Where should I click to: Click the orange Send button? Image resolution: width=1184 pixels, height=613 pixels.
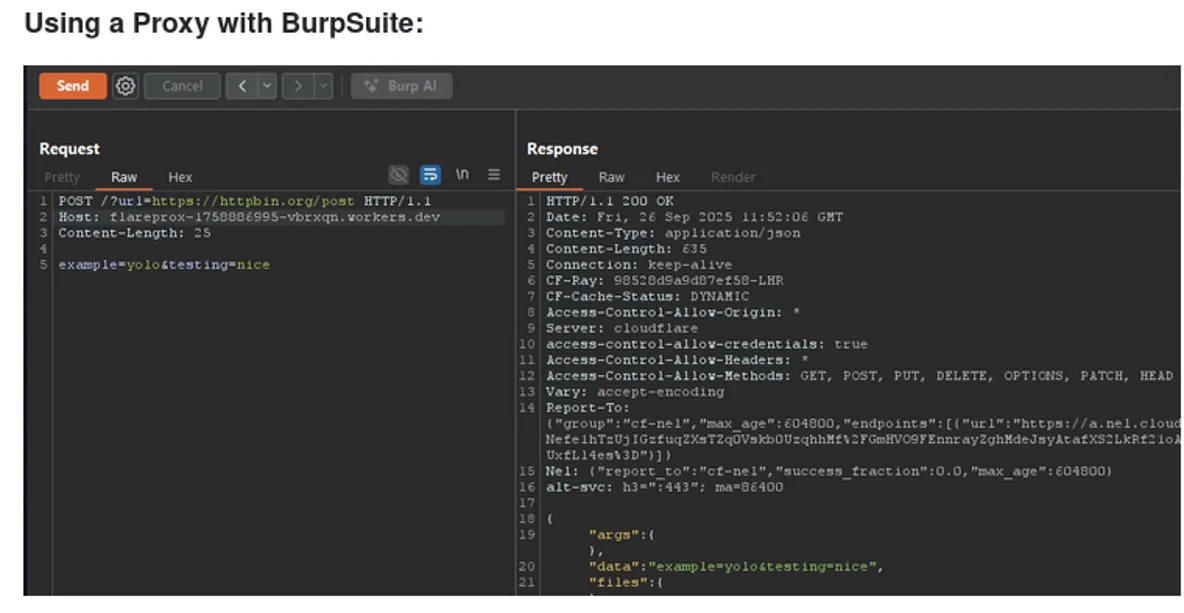coord(72,86)
